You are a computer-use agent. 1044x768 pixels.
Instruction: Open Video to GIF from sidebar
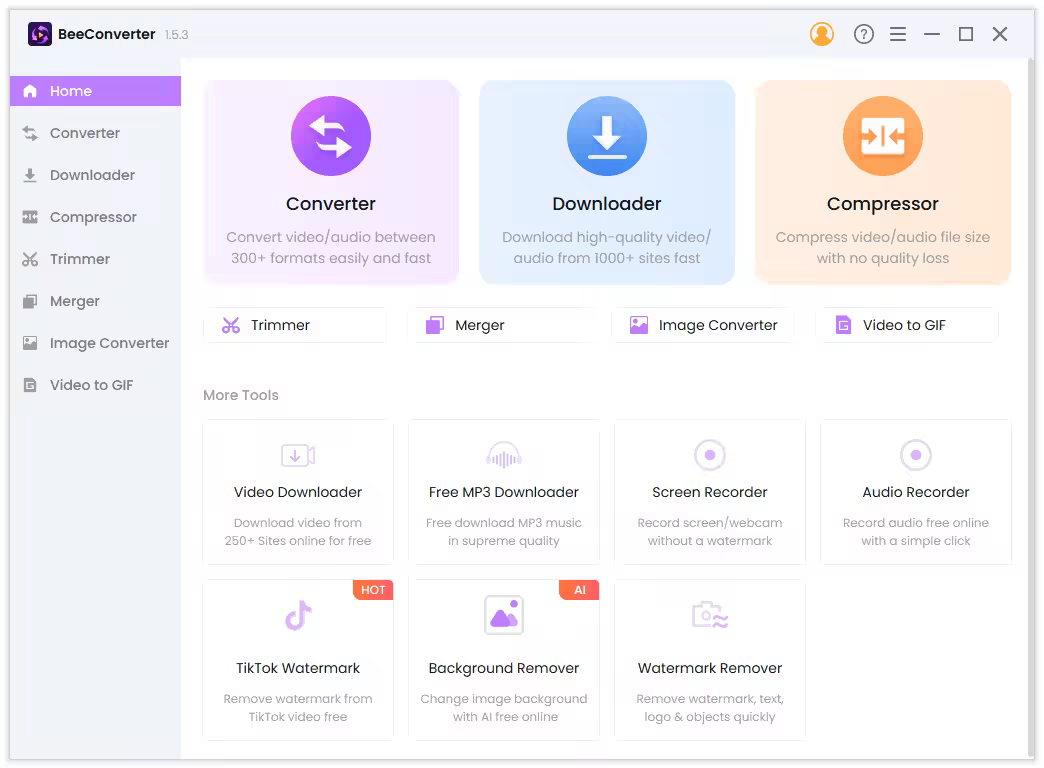[91, 385]
